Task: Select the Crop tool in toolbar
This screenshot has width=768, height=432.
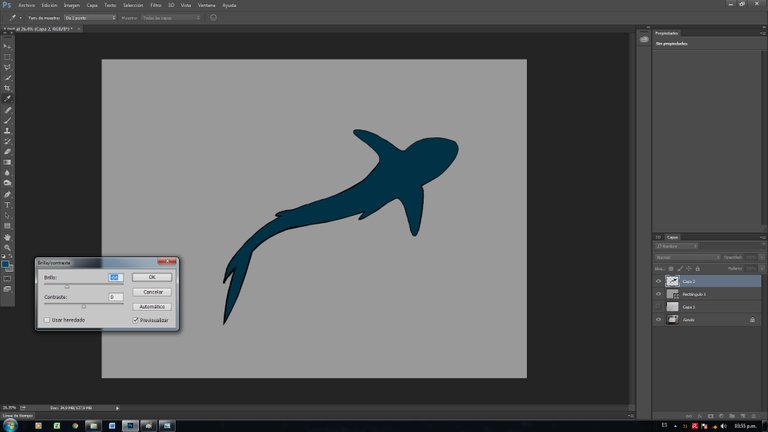Action: pyautogui.click(x=8, y=88)
